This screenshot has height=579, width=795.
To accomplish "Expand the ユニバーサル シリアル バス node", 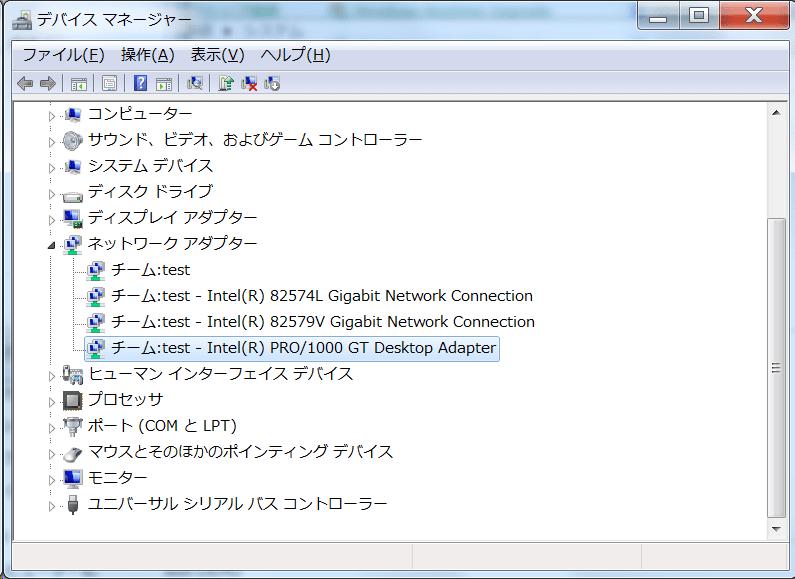I will click(x=51, y=505).
